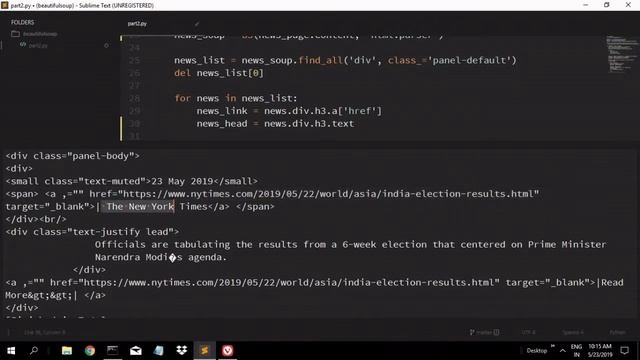
Task: Open Windows search from the taskbar
Action: pos(34,351)
